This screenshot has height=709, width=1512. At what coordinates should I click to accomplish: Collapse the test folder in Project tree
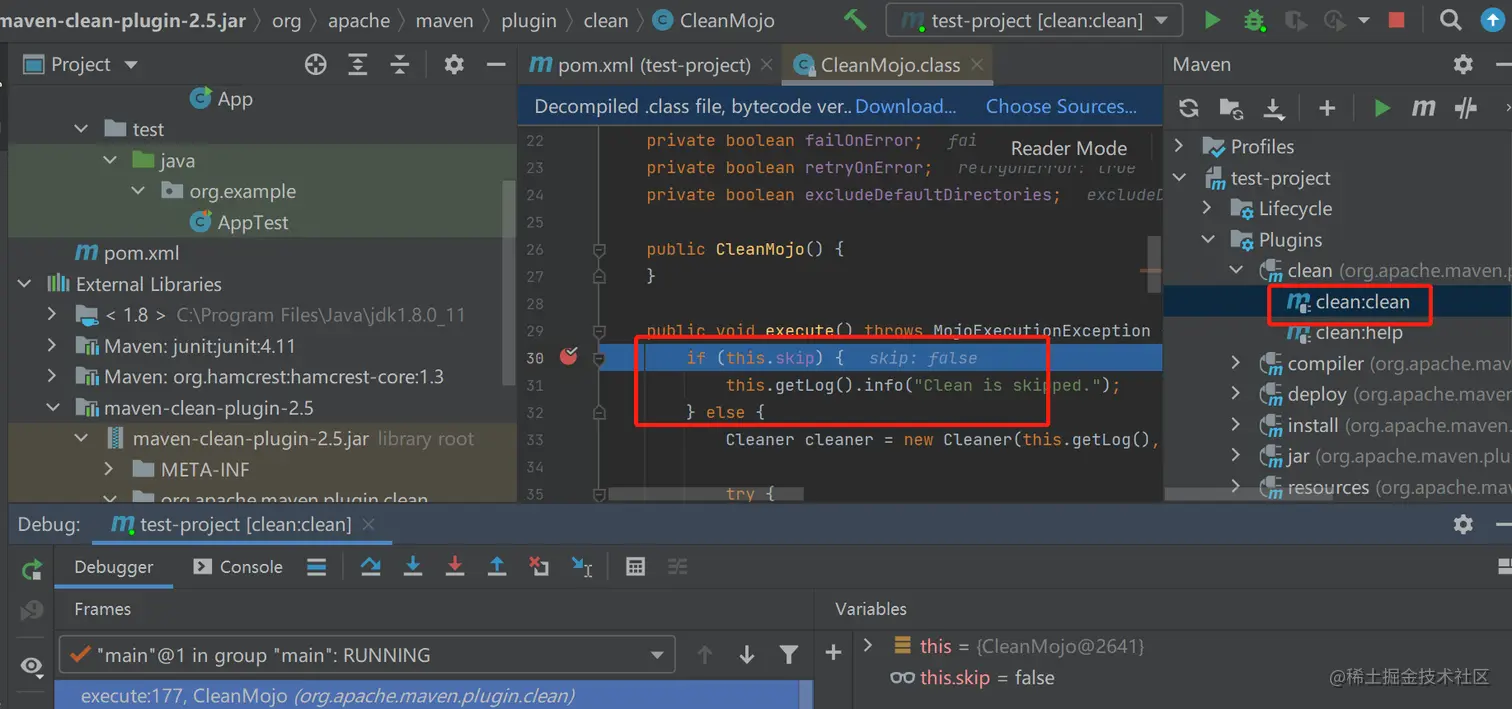pyautogui.click(x=82, y=130)
